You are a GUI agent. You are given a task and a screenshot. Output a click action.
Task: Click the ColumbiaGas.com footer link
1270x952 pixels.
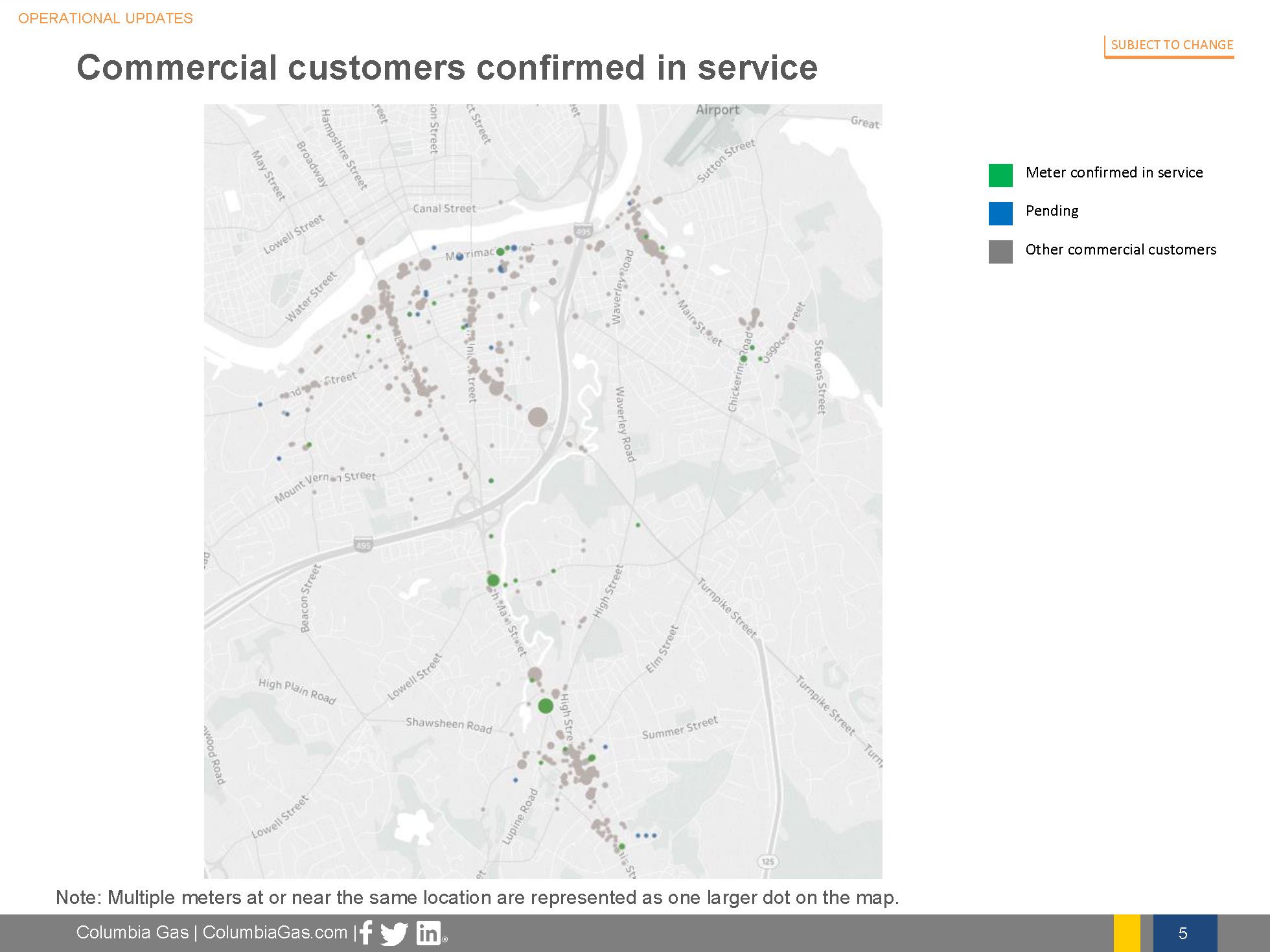coord(275,933)
